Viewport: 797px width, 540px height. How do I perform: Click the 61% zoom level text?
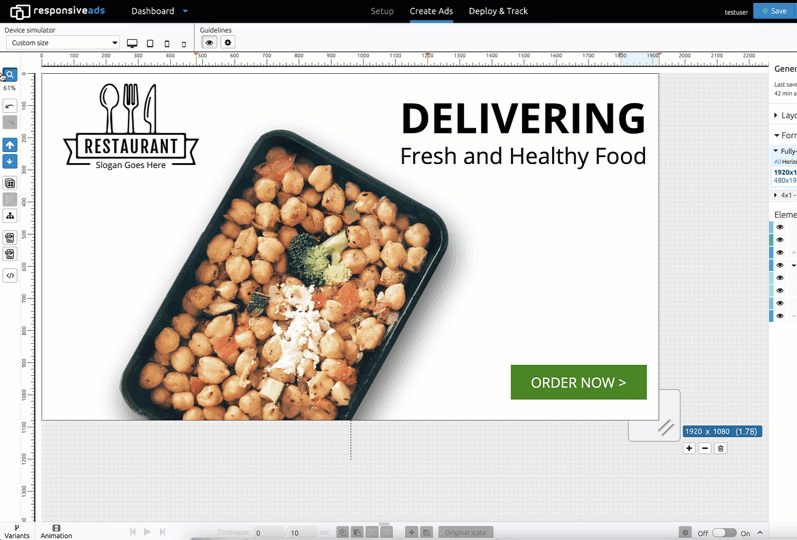10,88
